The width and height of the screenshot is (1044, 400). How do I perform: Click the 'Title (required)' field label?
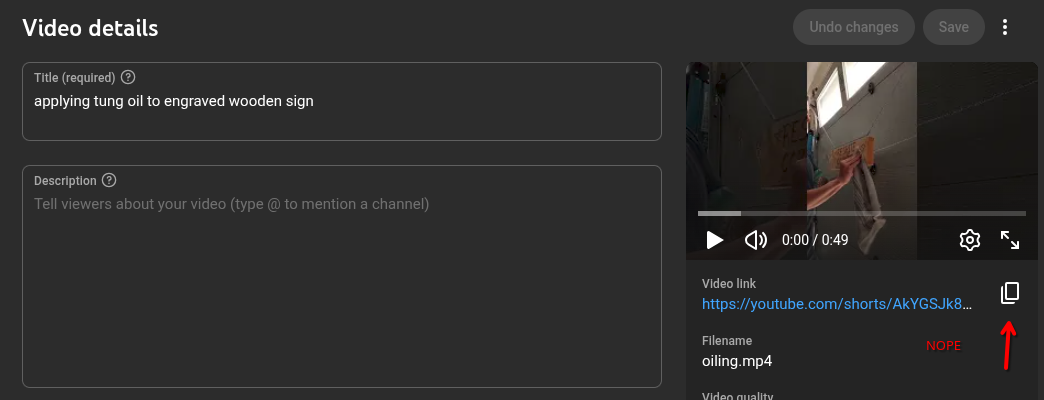75,77
